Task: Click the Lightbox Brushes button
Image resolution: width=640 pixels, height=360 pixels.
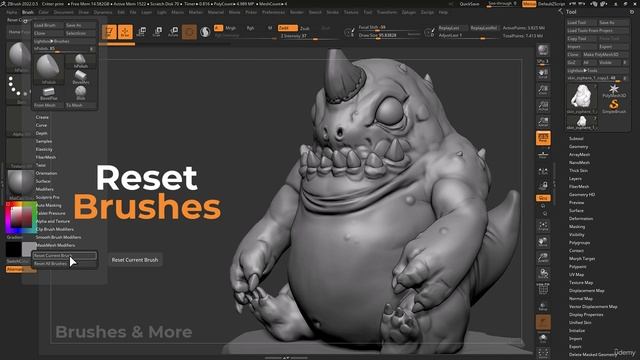Action: coord(64,41)
